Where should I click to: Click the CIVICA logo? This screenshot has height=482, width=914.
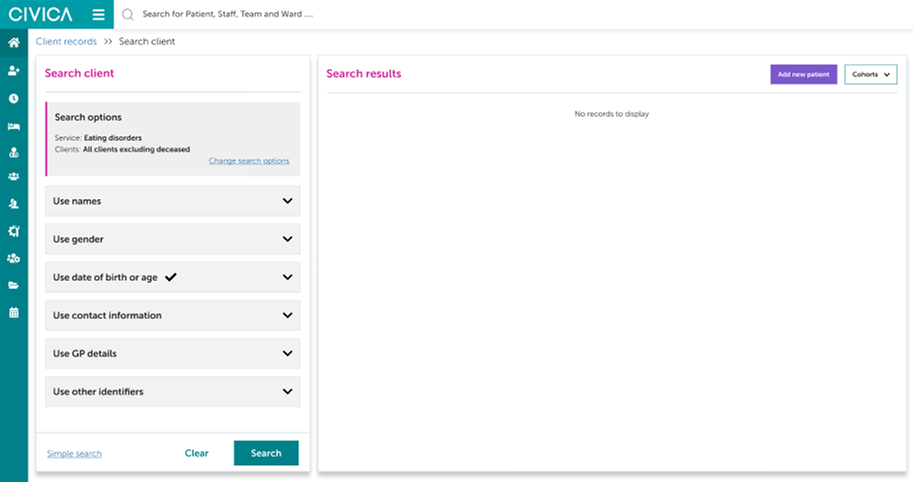[x=40, y=15]
